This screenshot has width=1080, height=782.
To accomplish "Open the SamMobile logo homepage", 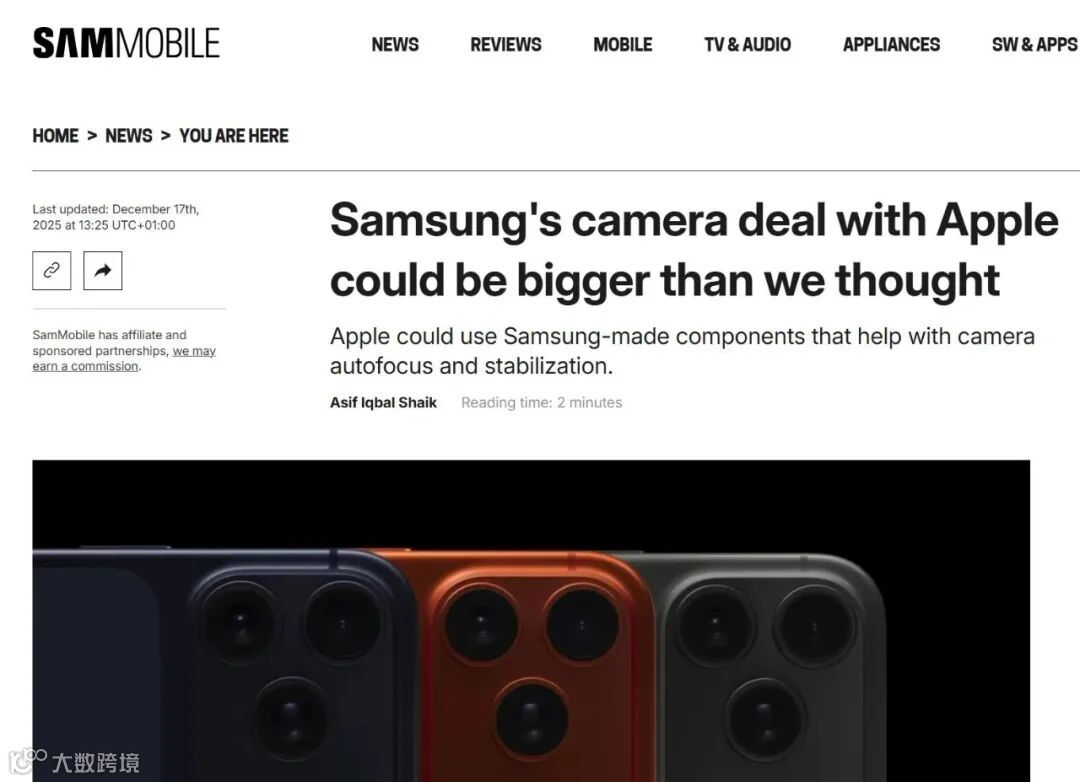I will tap(126, 43).
